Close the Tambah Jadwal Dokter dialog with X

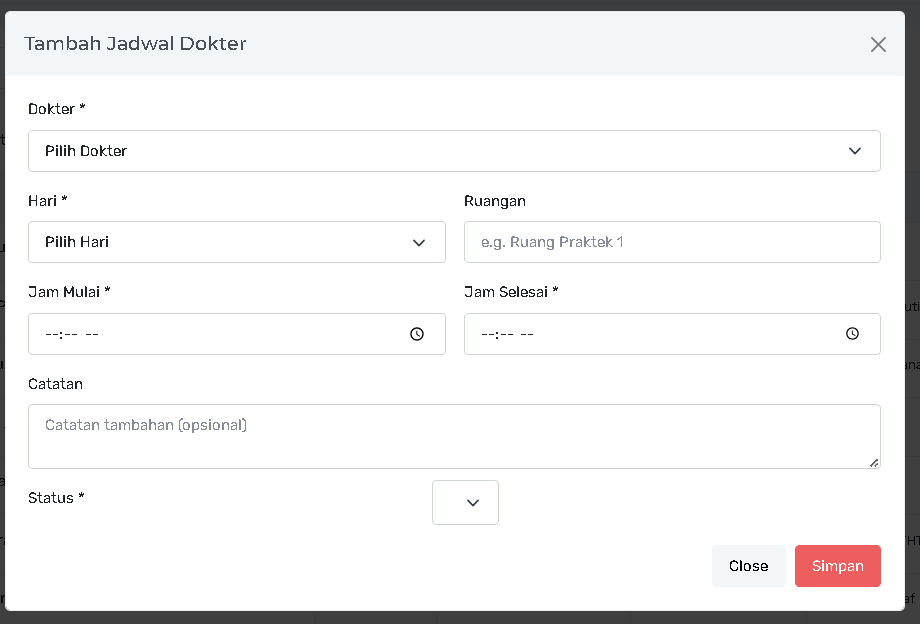click(878, 44)
